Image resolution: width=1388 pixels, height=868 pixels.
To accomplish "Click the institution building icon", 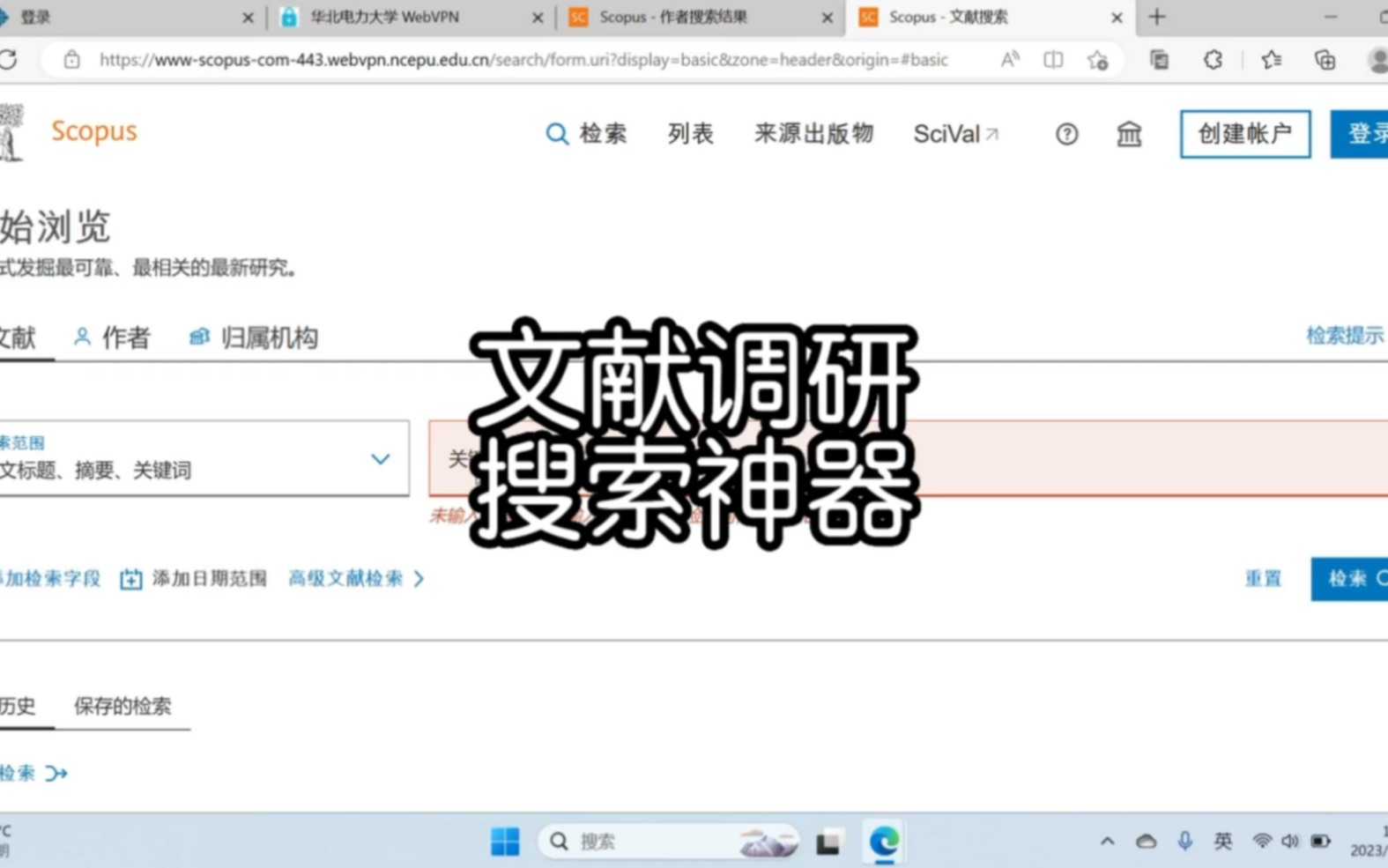I will 1129,134.
